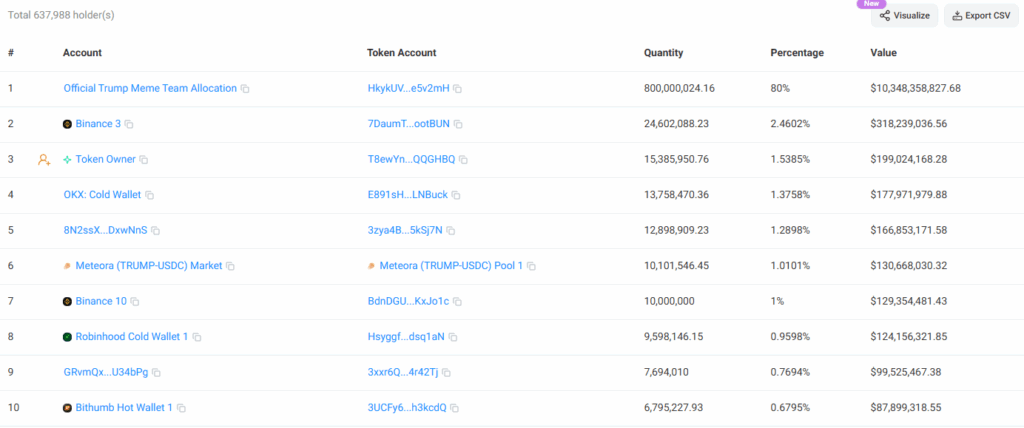This screenshot has width=1024, height=428.
Task: Select the $199,024,168.28 value cell
Action: (909, 159)
